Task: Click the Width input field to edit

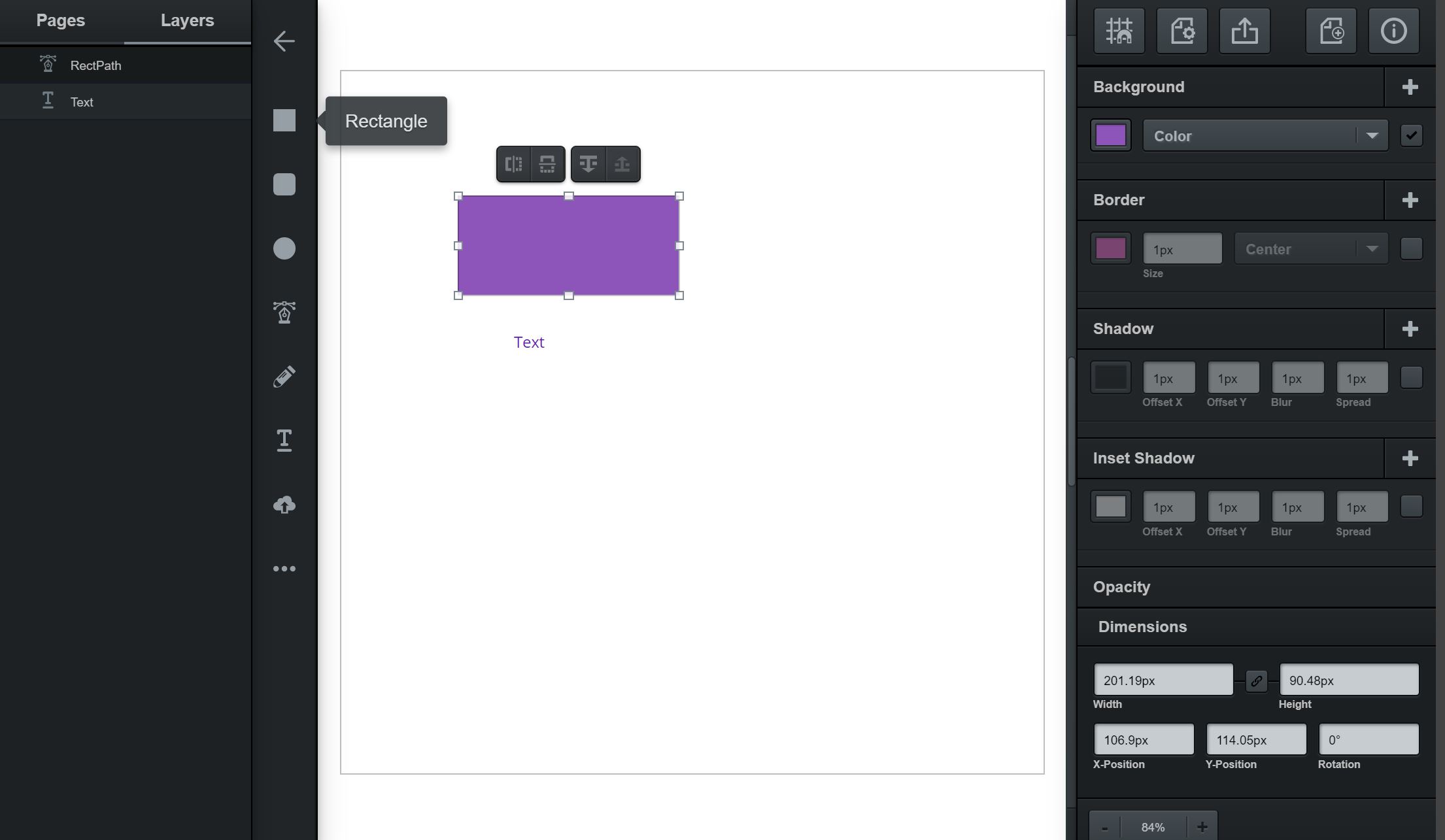Action: (x=1163, y=679)
